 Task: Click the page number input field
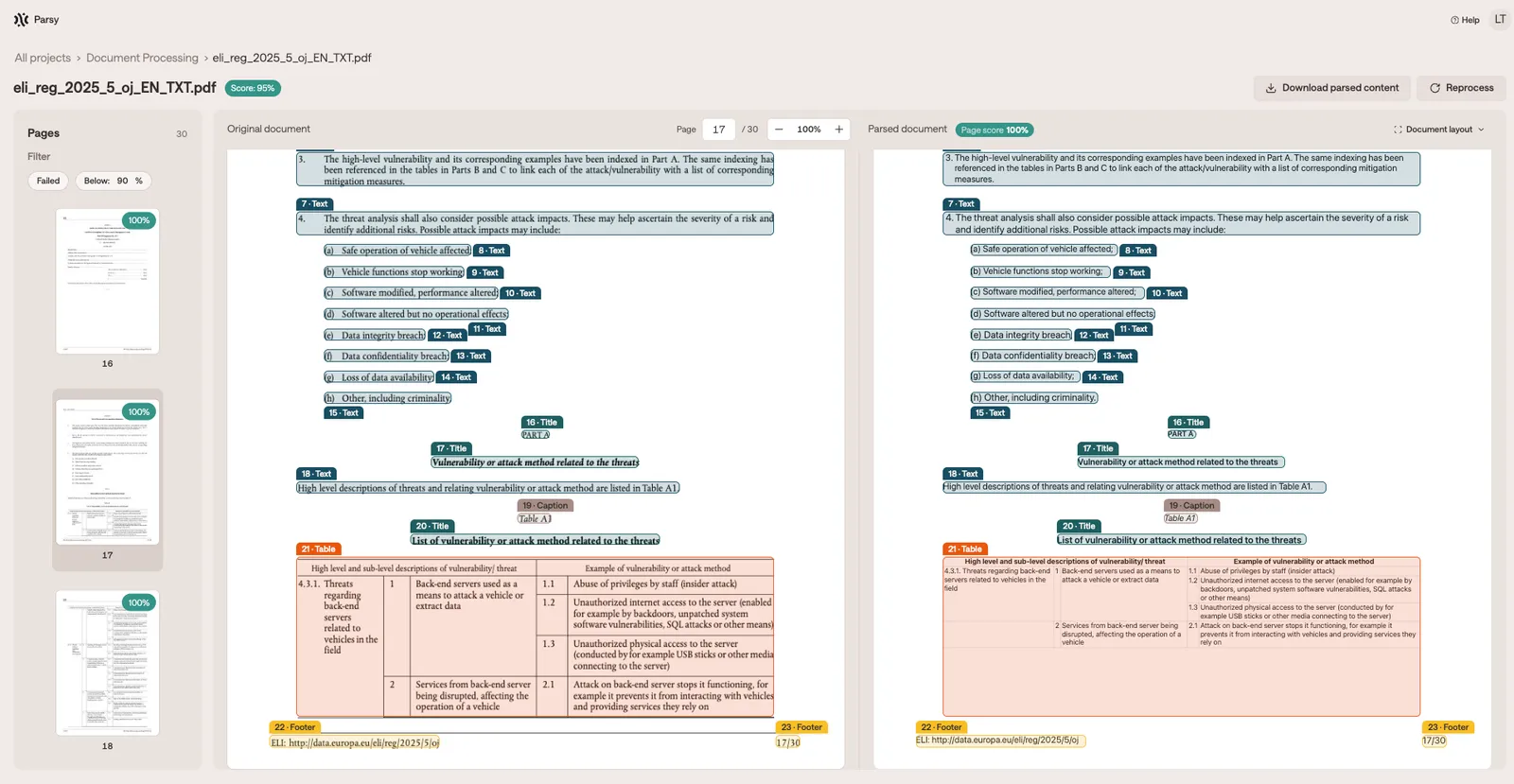point(719,130)
